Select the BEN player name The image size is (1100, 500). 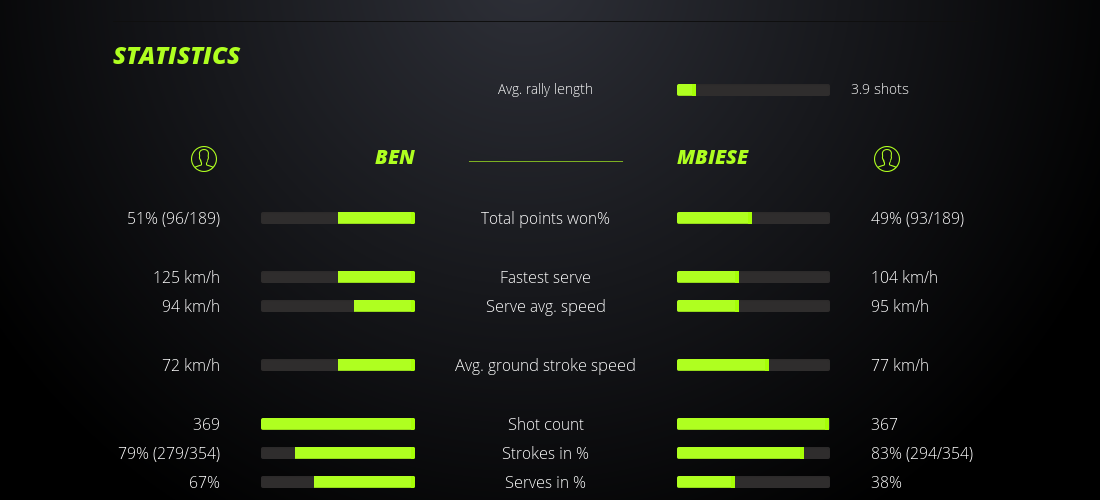394,157
